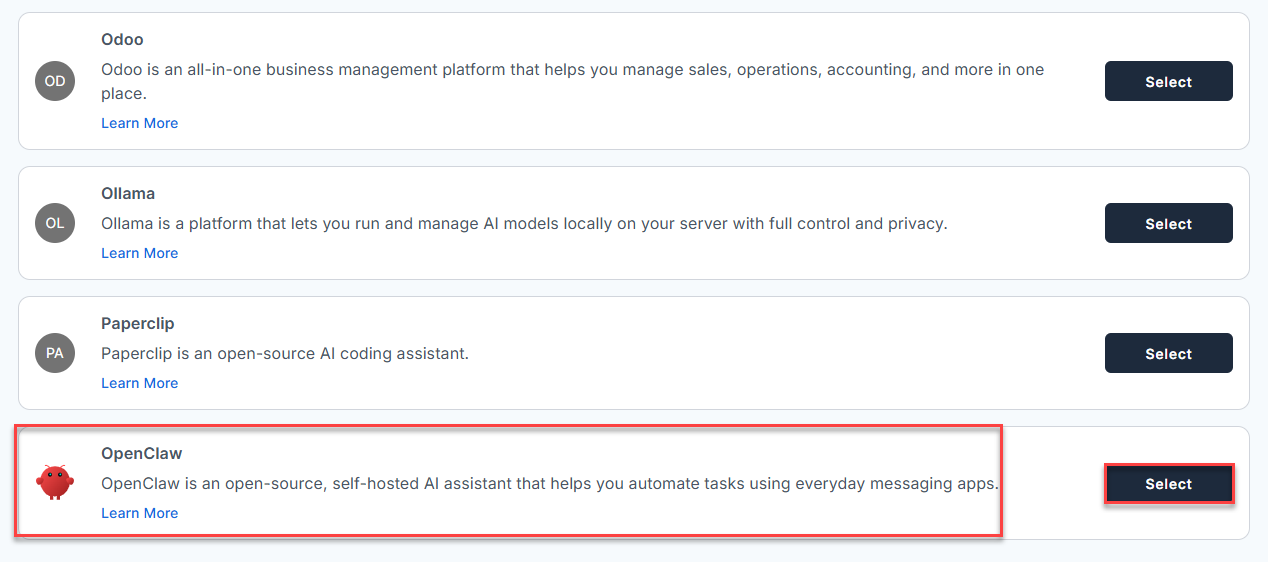The image size is (1268, 562).
Task: Open Learn More link under OpenClaw
Action: [x=140, y=513]
